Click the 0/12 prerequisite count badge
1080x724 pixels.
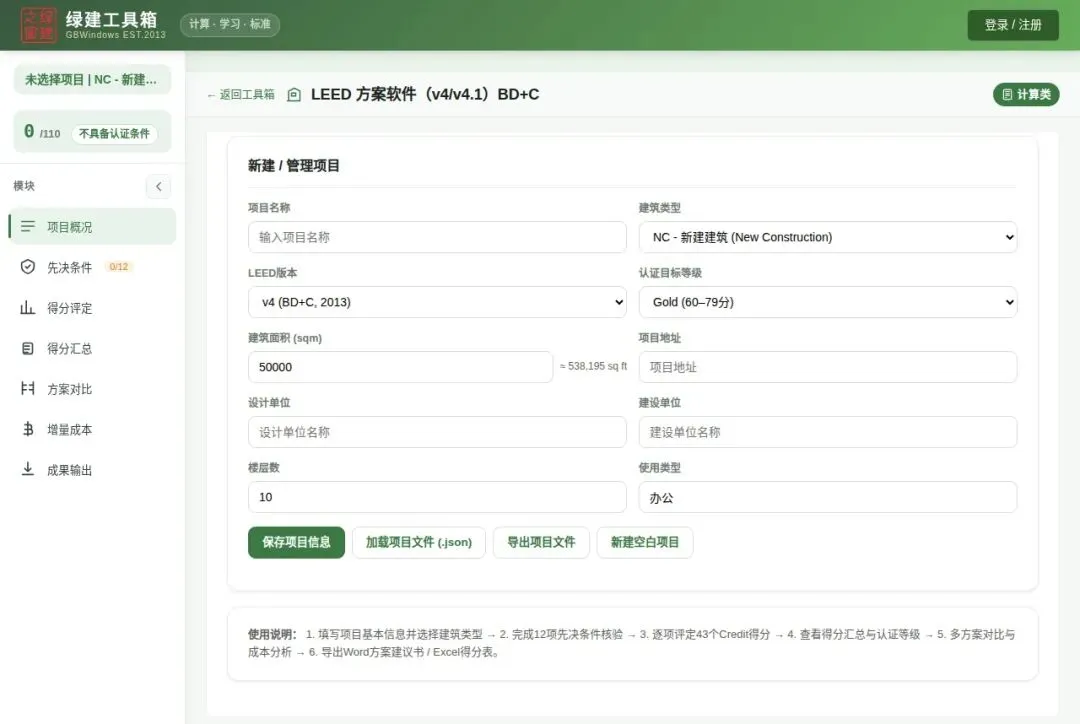pos(118,267)
